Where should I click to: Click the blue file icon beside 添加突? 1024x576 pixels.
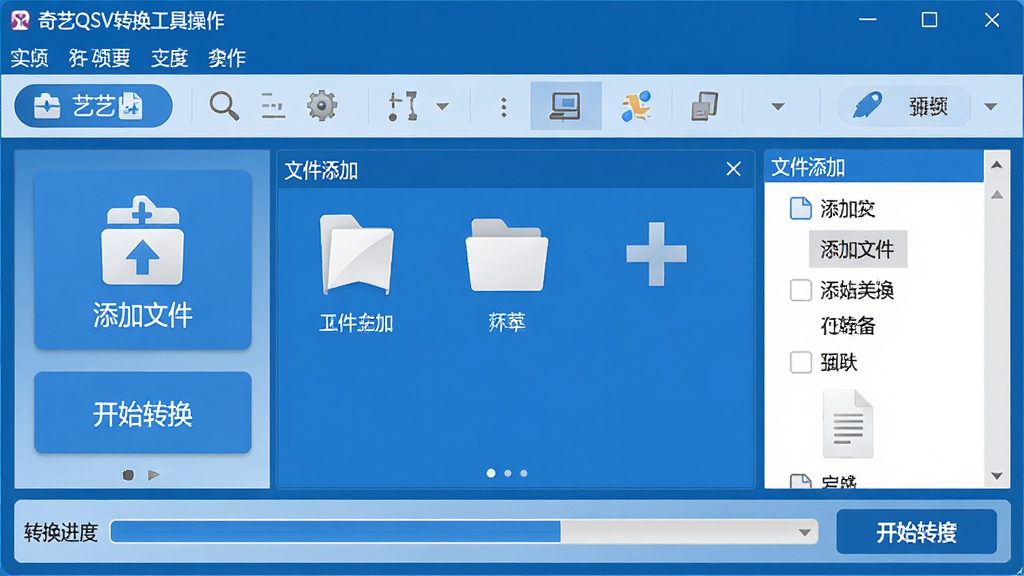point(801,208)
